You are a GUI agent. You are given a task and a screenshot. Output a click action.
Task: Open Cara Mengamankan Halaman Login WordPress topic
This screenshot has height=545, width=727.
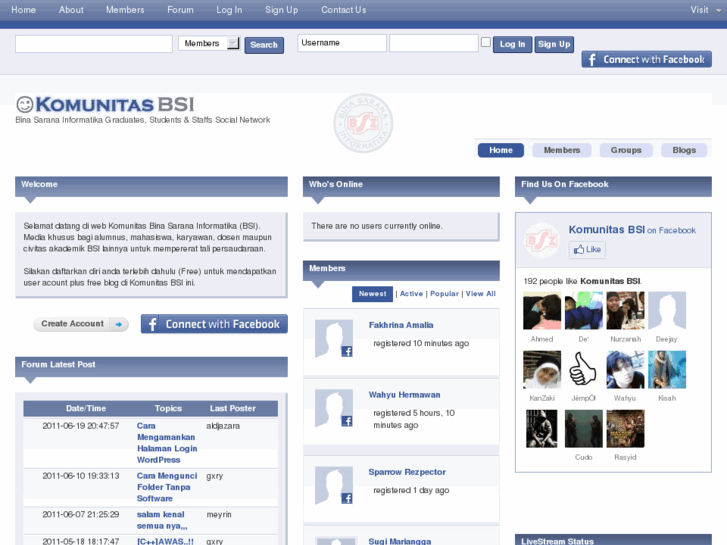167,442
